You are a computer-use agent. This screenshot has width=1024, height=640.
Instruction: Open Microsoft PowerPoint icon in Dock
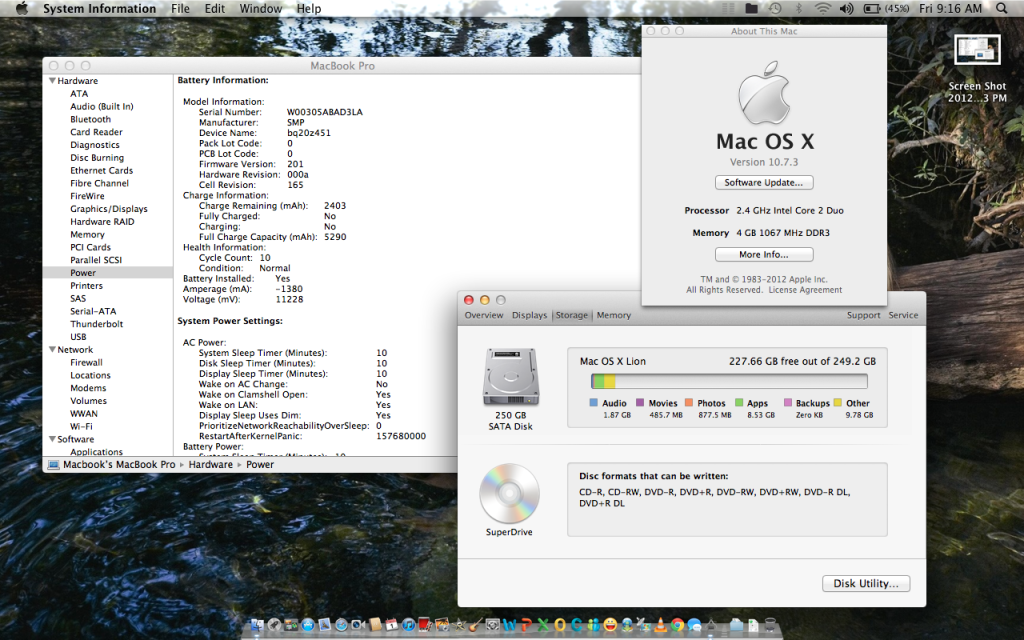click(526, 625)
